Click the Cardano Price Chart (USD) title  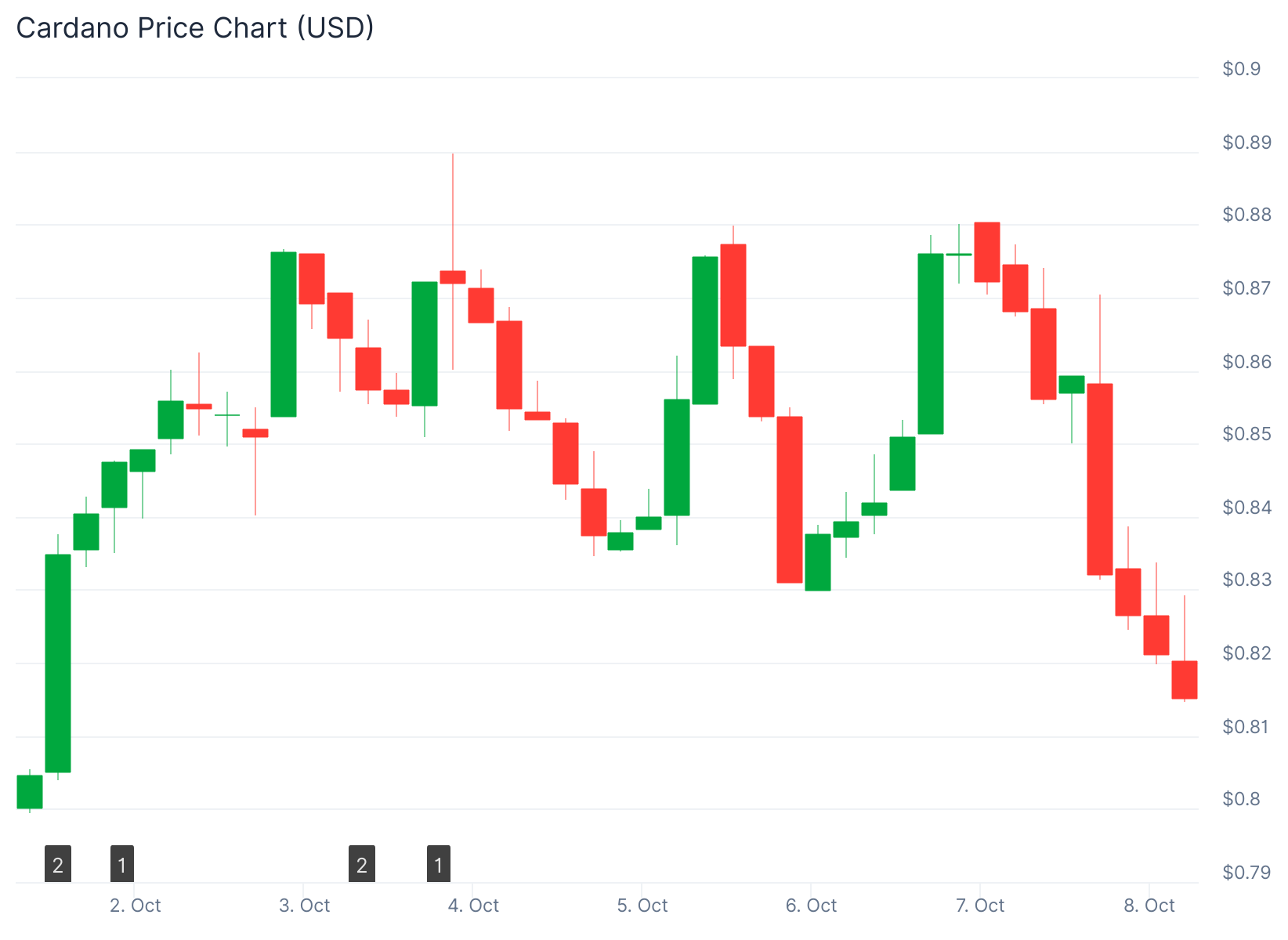tap(195, 28)
